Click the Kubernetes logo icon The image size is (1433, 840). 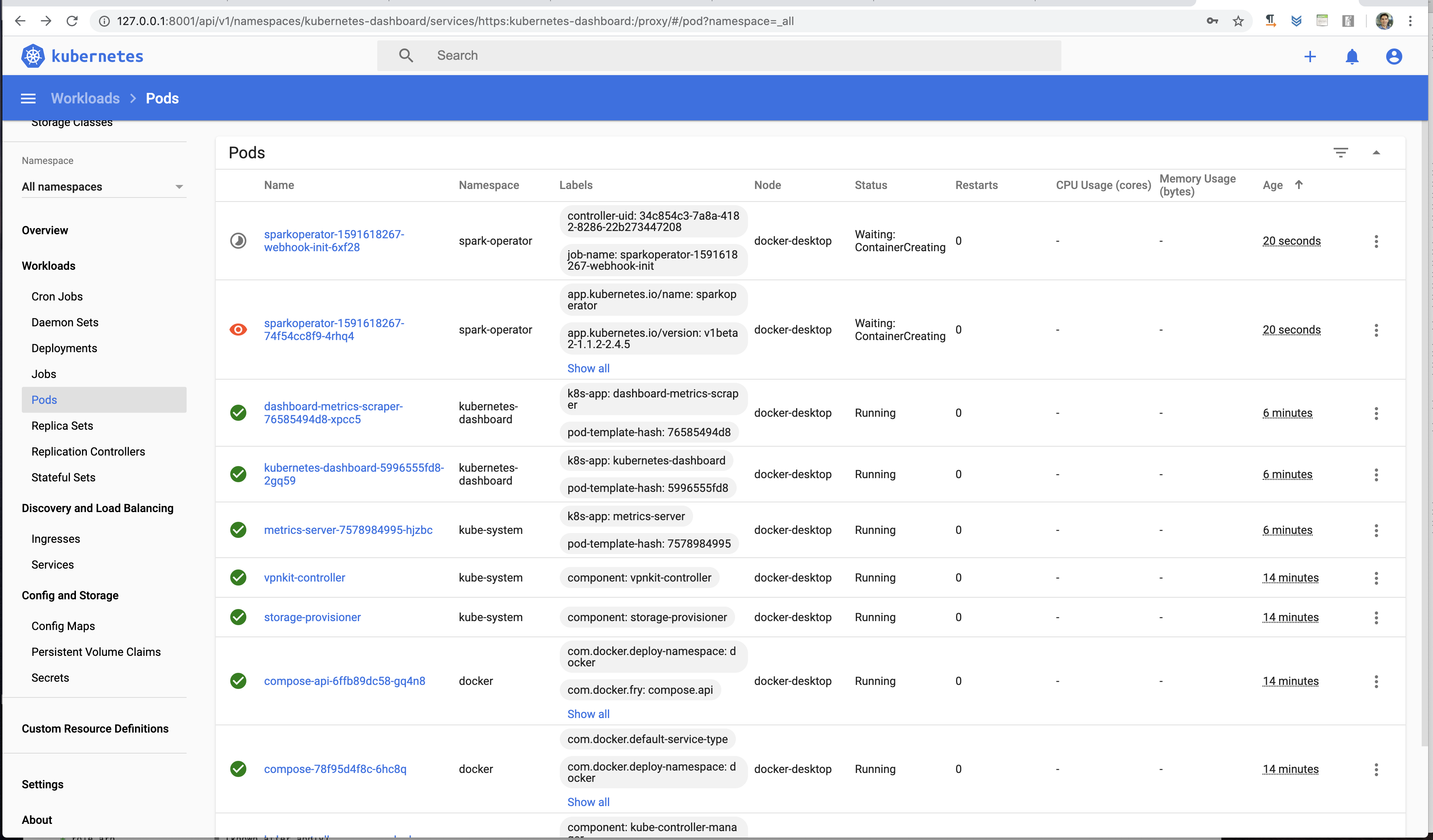click(32, 56)
